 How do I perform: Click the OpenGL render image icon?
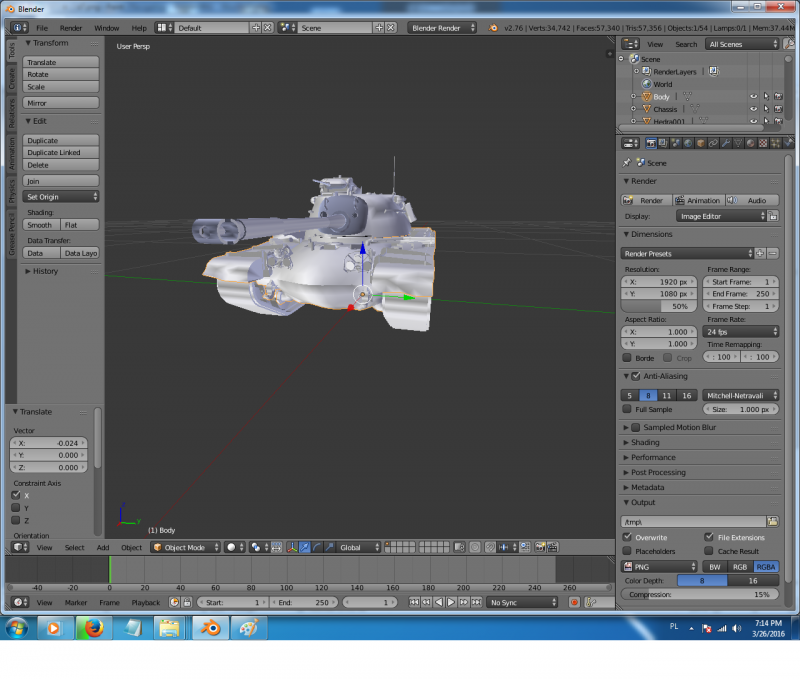pos(540,547)
